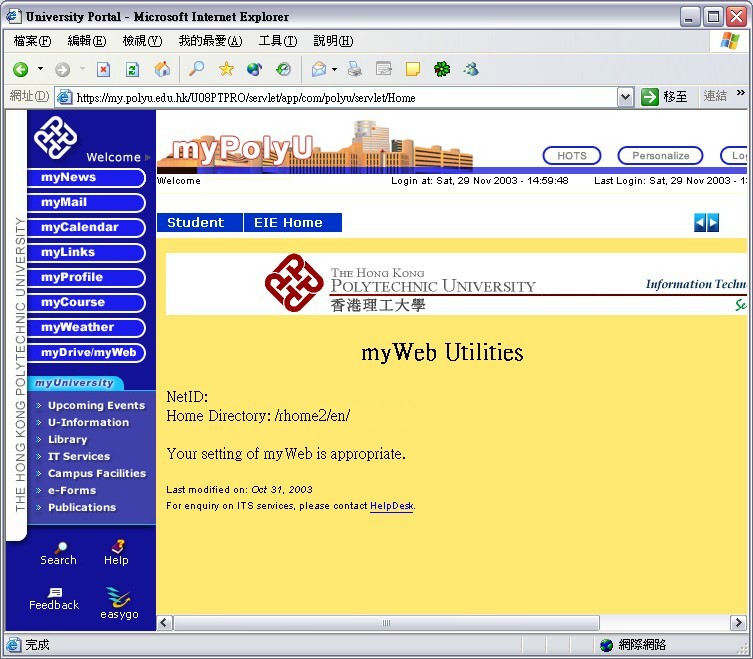The image size is (753, 659).
Task: Click the green ICQ flower icon
Action: coord(442,70)
